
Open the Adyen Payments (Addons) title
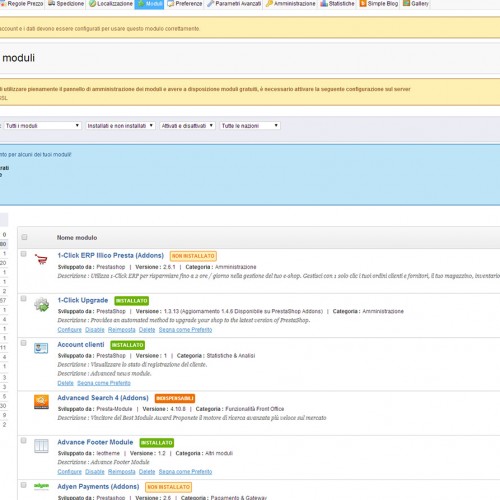(98, 486)
